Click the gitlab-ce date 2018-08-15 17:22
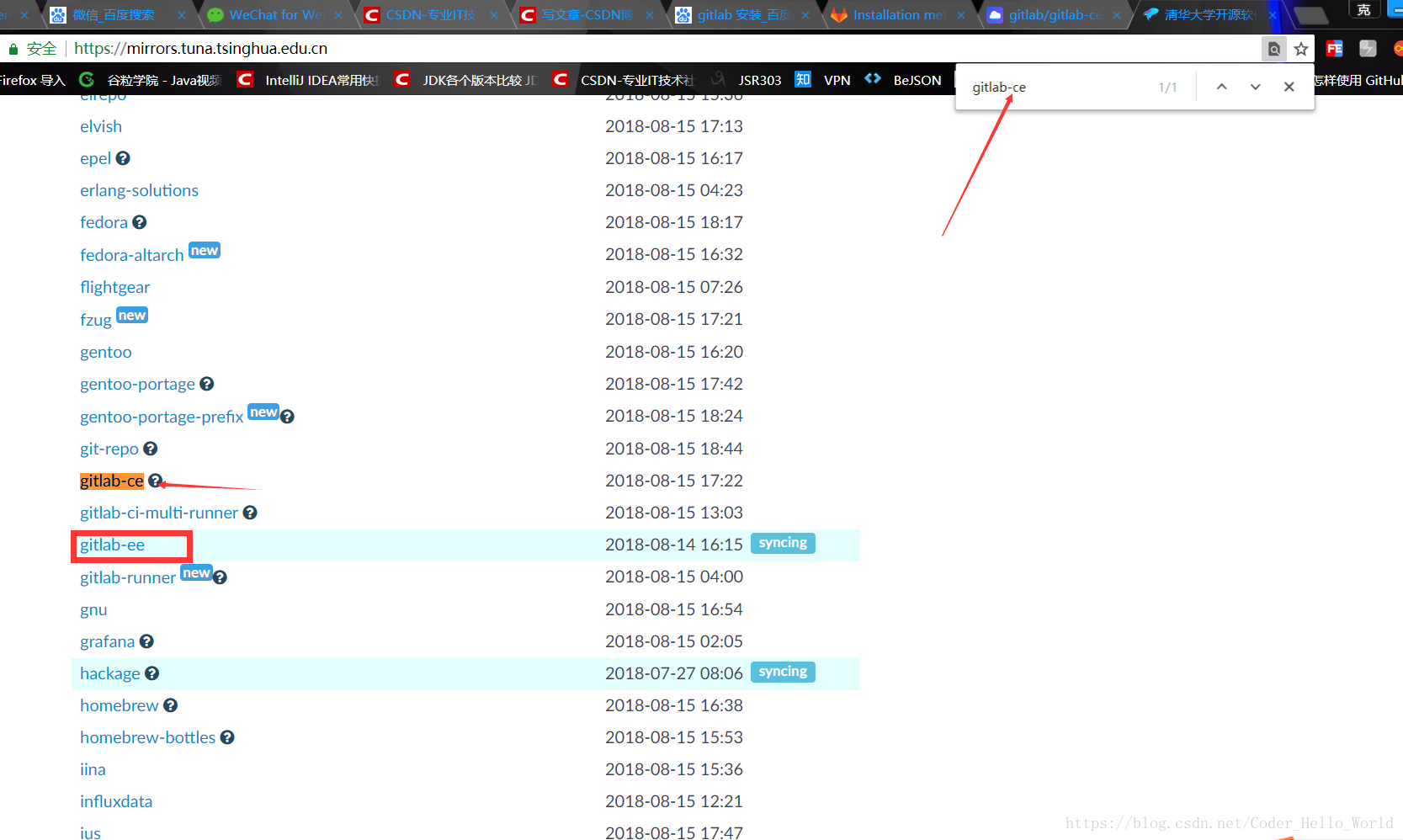This screenshot has height=840, width=1403. click(x=674, y=481)
